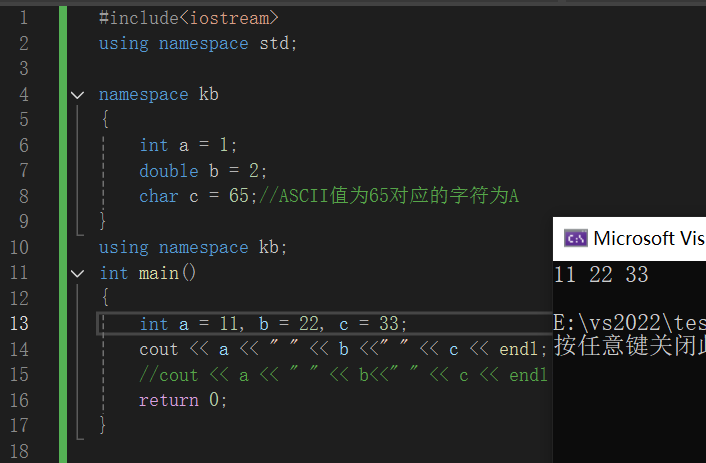The height and width of the screenshot is (463, 706).
Task: Click the 'using namespace kb;' statement
Action: pyautogui.click(x=193, y=247)
